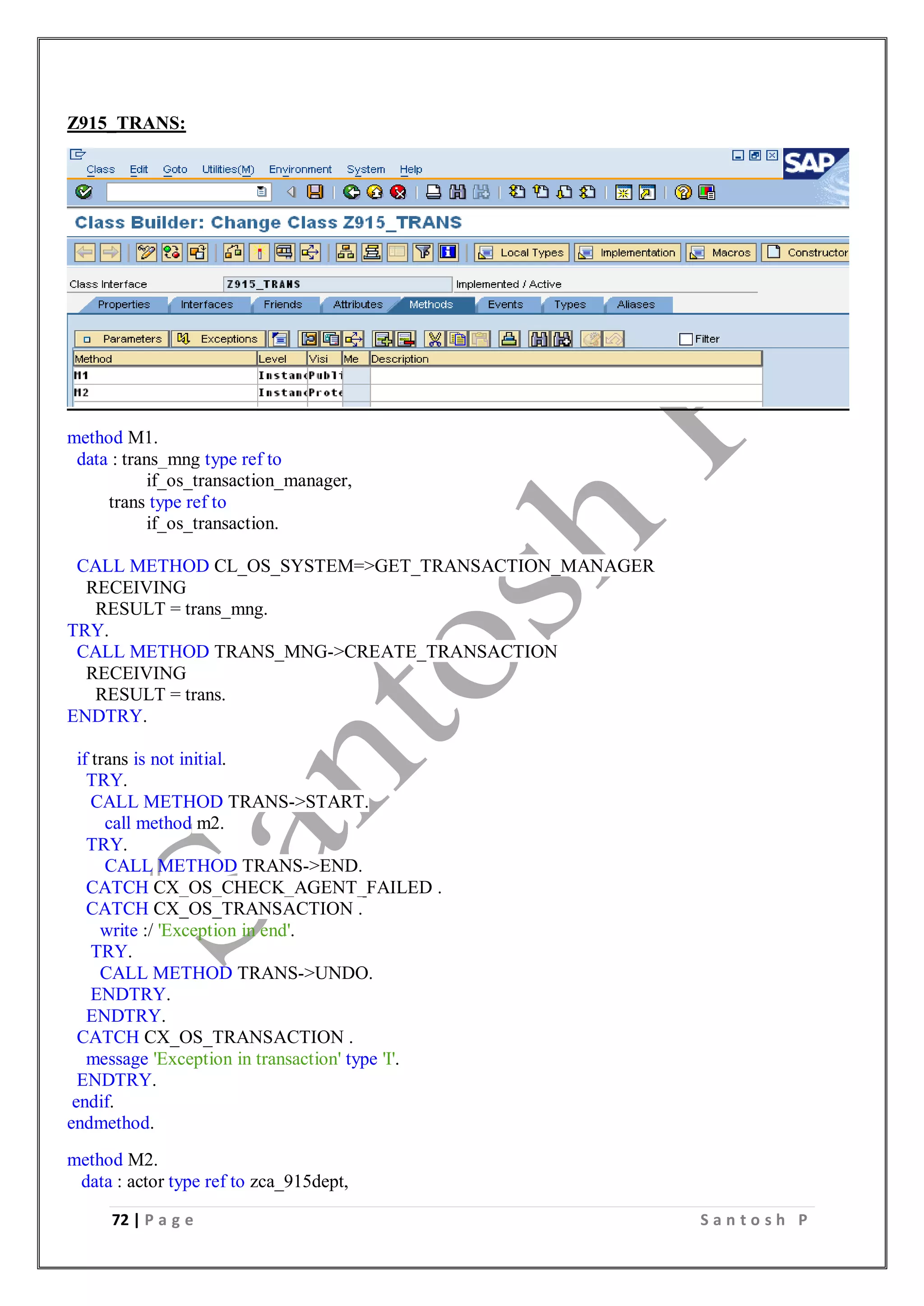Switch to the Friends tab

coord(283,305)
